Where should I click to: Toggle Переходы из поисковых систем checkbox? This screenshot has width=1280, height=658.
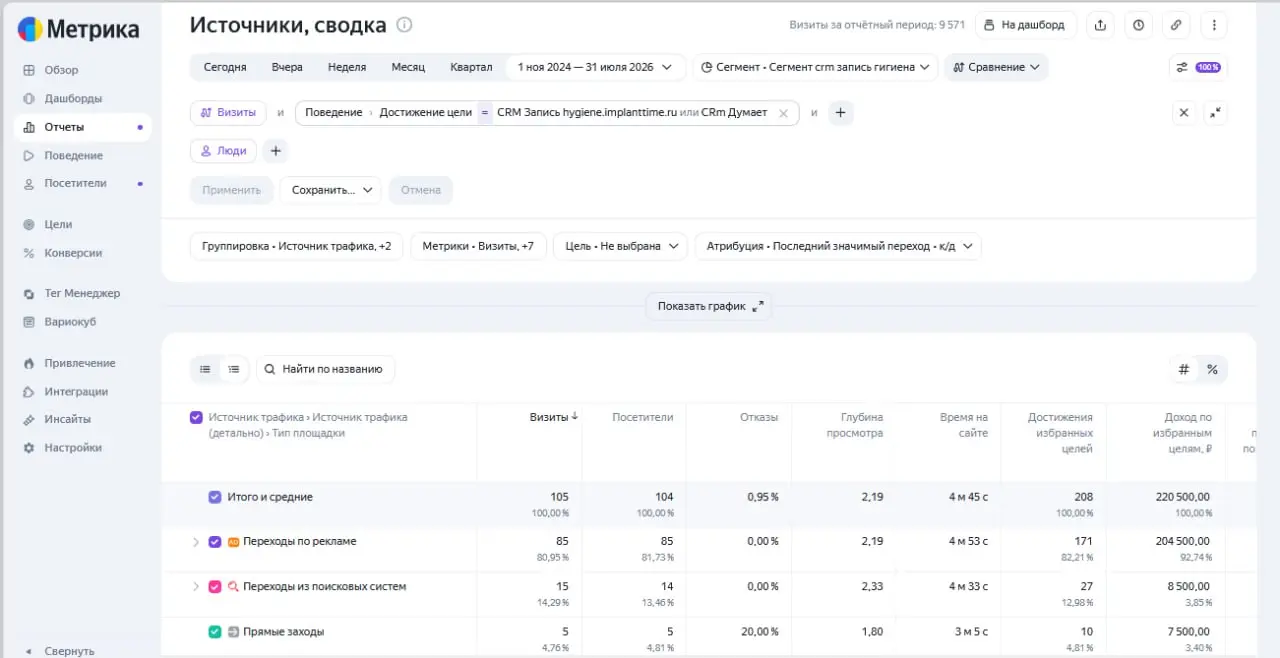[215, 586]
